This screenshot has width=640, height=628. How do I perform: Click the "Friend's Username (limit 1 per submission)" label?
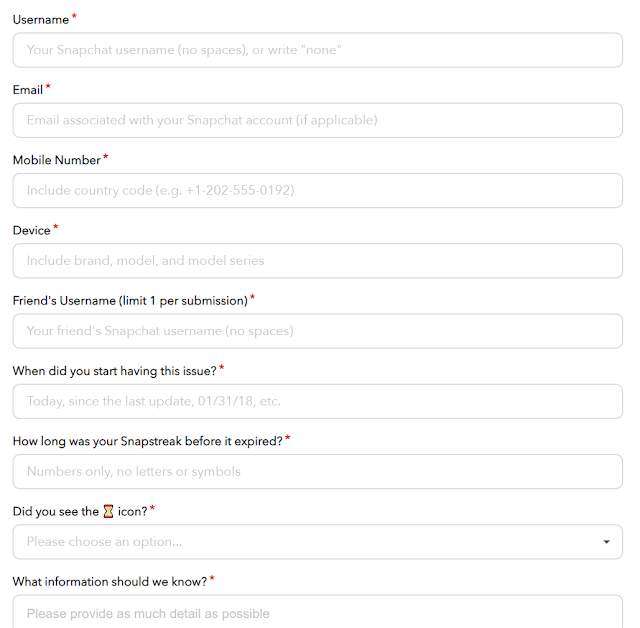coord(130,301)
